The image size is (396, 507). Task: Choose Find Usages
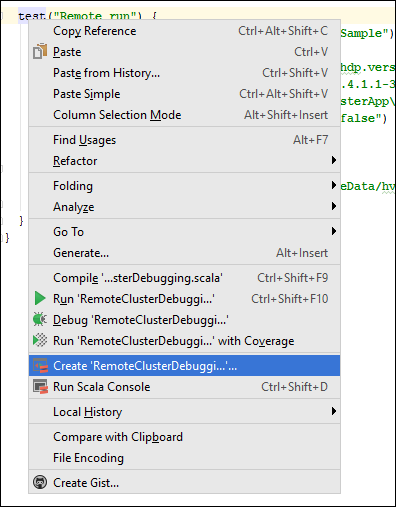point(184,140)
